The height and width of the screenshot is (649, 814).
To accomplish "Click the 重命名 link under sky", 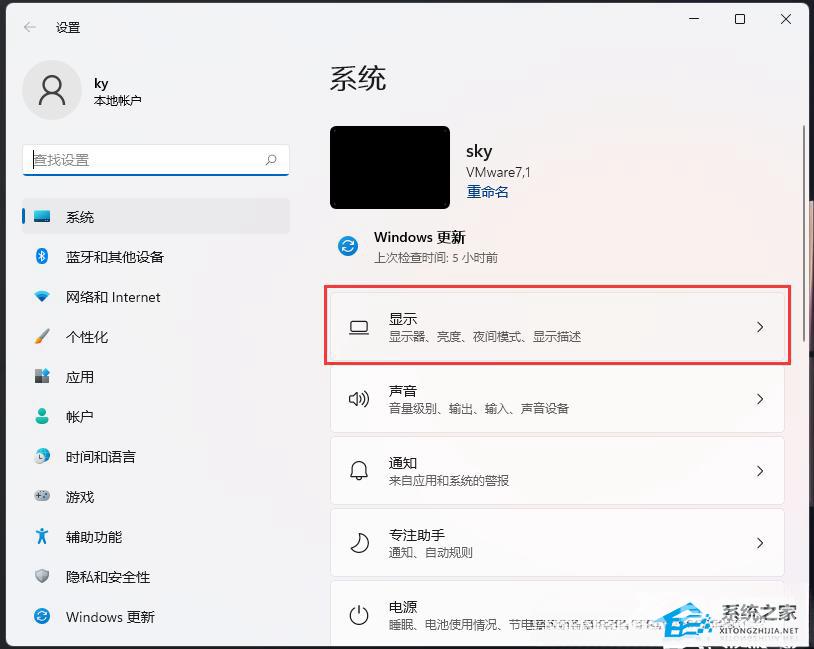I will pos(487,191).
